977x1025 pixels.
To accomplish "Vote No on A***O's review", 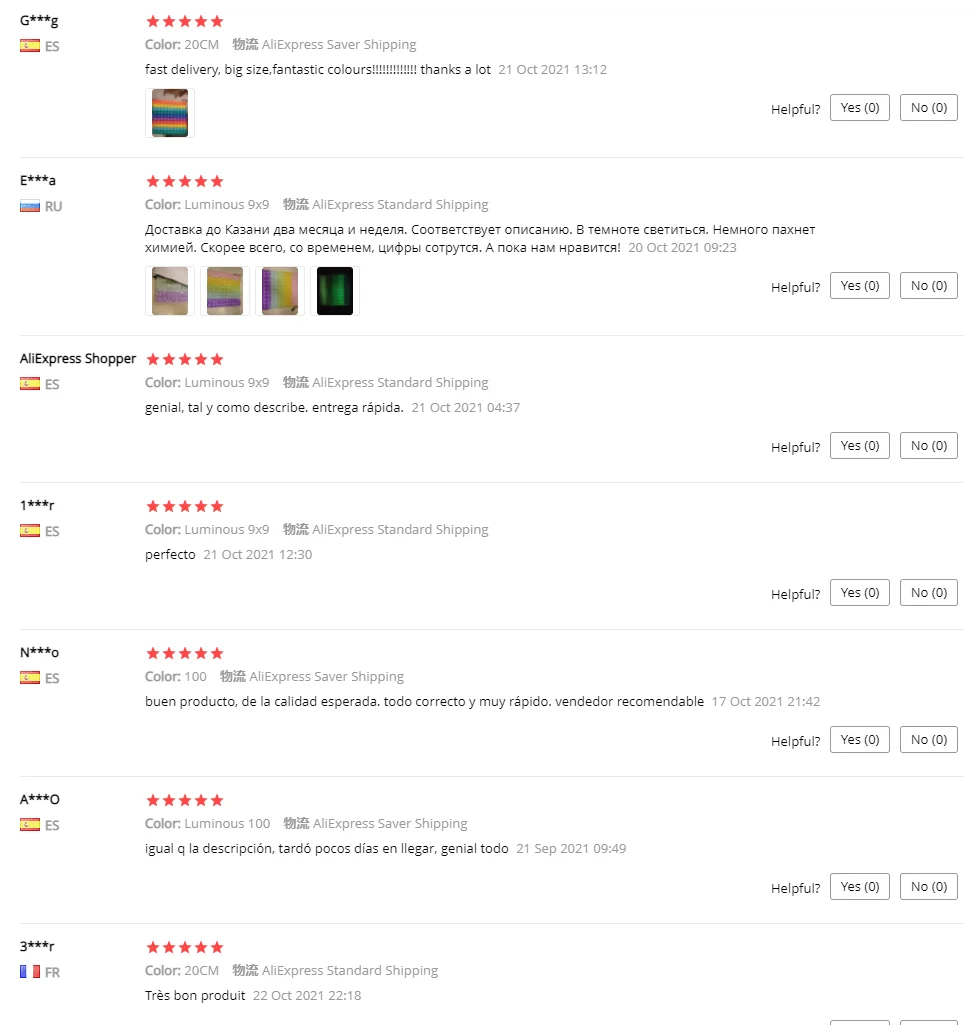I will (x=929, y=887).
